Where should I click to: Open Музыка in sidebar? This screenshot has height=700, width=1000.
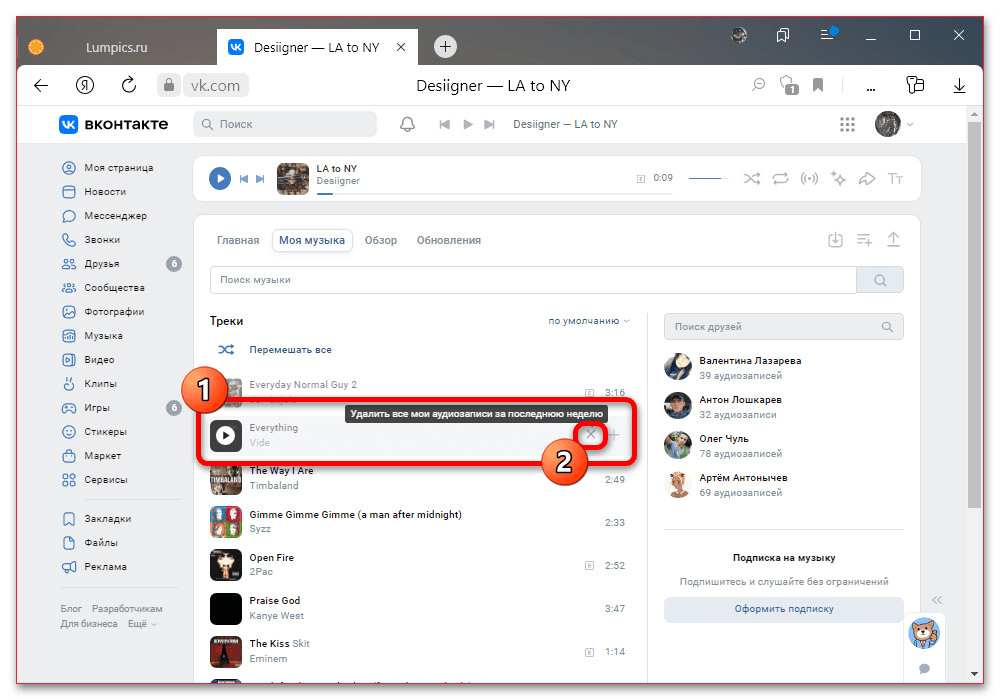[92, 336]
